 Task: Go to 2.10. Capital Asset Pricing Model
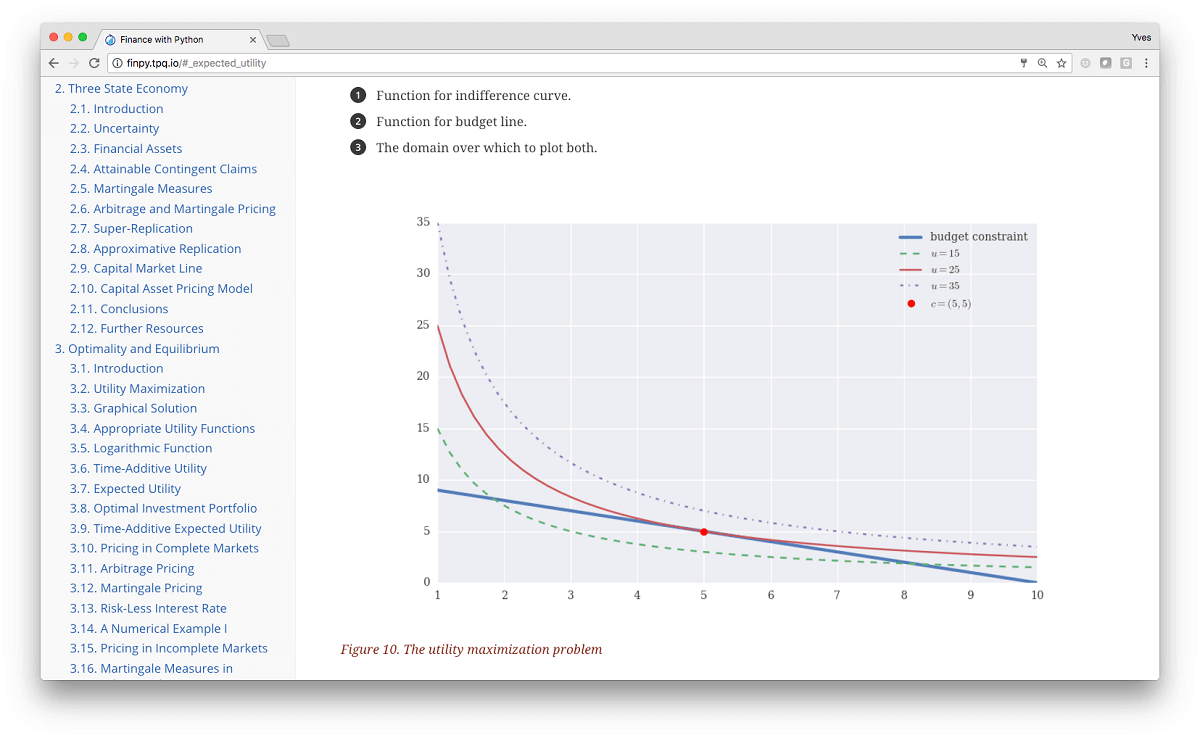(x=161, y=288)
